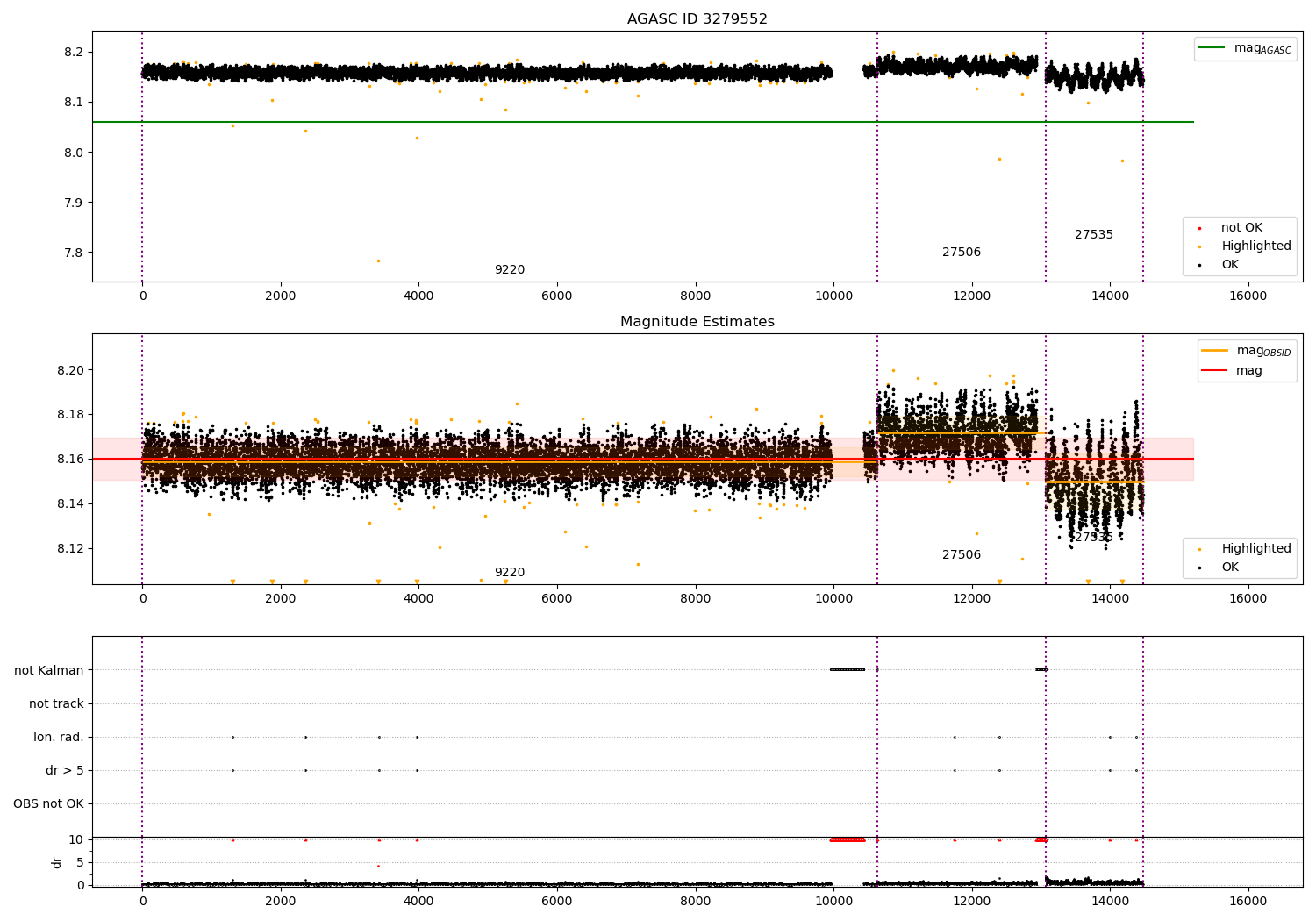Click '10000' x-tick under Magnitude Estimates plot
This screenshot has height=921, width=1316.
coord(833,598)
